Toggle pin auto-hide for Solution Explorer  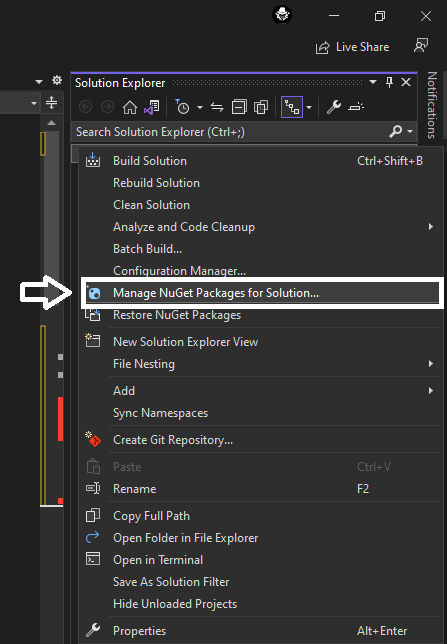point(389,83)
